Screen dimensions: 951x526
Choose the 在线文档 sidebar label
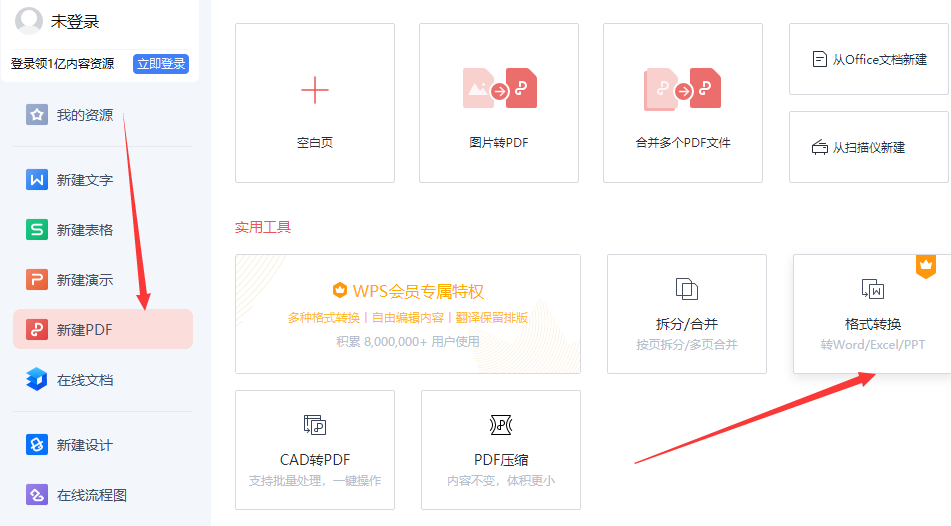click(85, 380)
